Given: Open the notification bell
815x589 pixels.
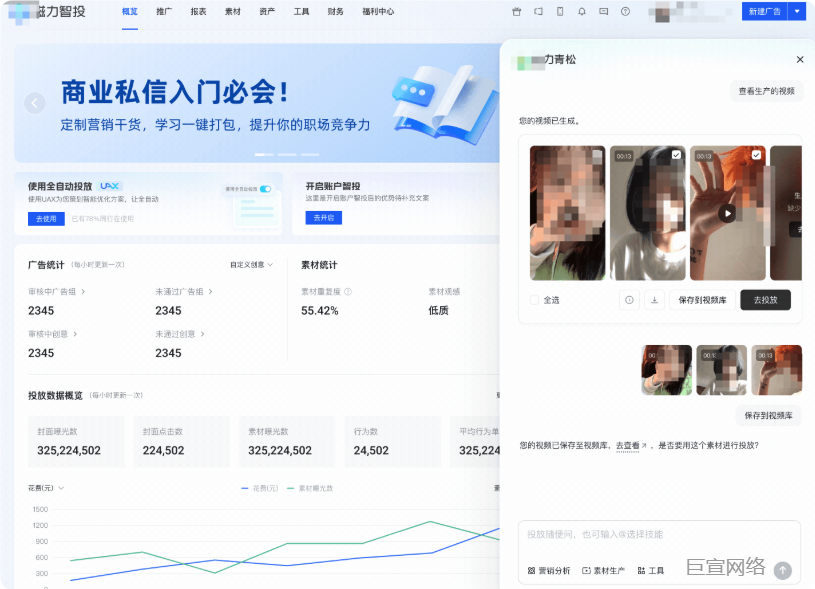Looking at the screenshot, I should tap(582, 11).
